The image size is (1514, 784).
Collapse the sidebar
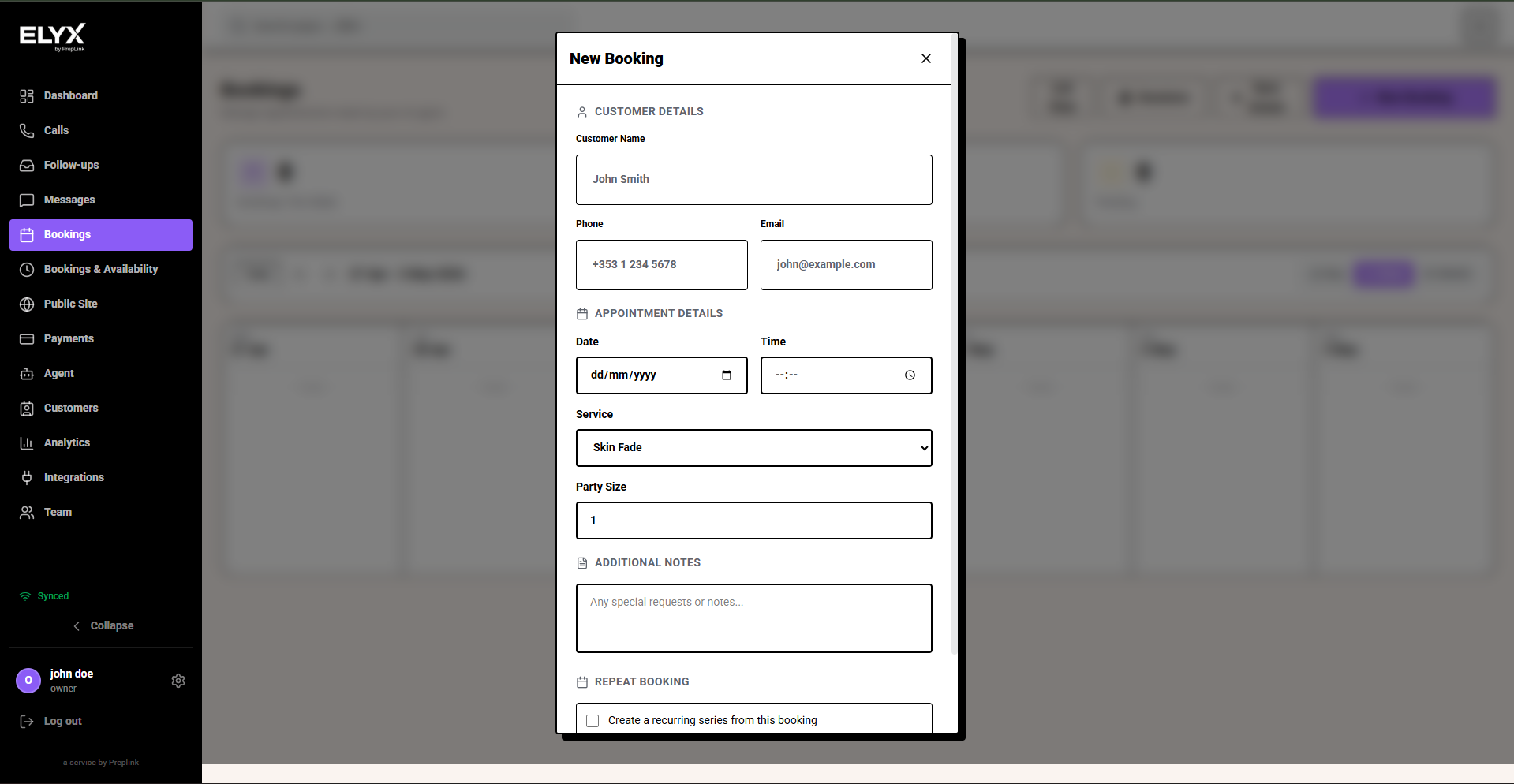[103, 625]
